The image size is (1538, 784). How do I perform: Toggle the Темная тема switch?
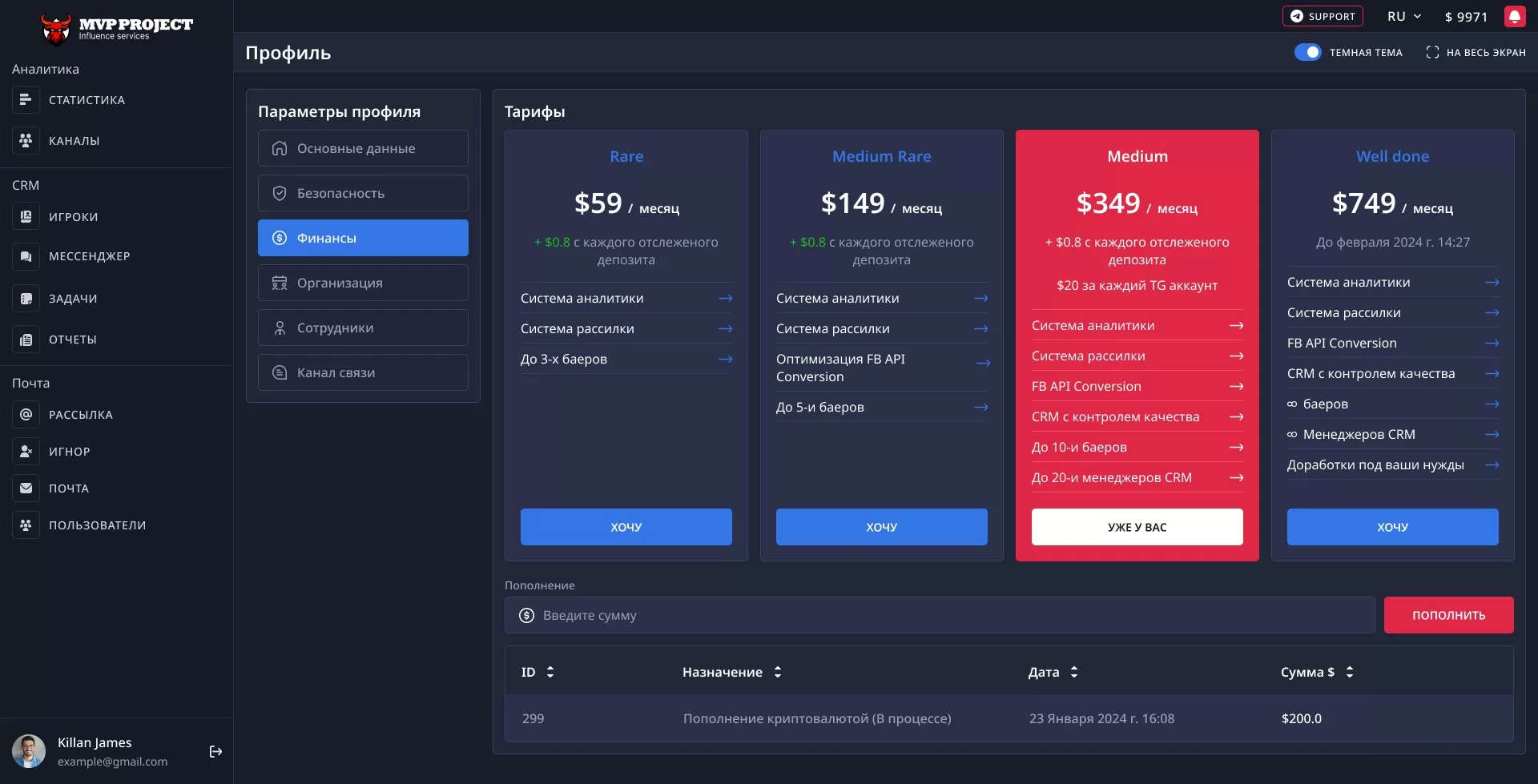1307,51
